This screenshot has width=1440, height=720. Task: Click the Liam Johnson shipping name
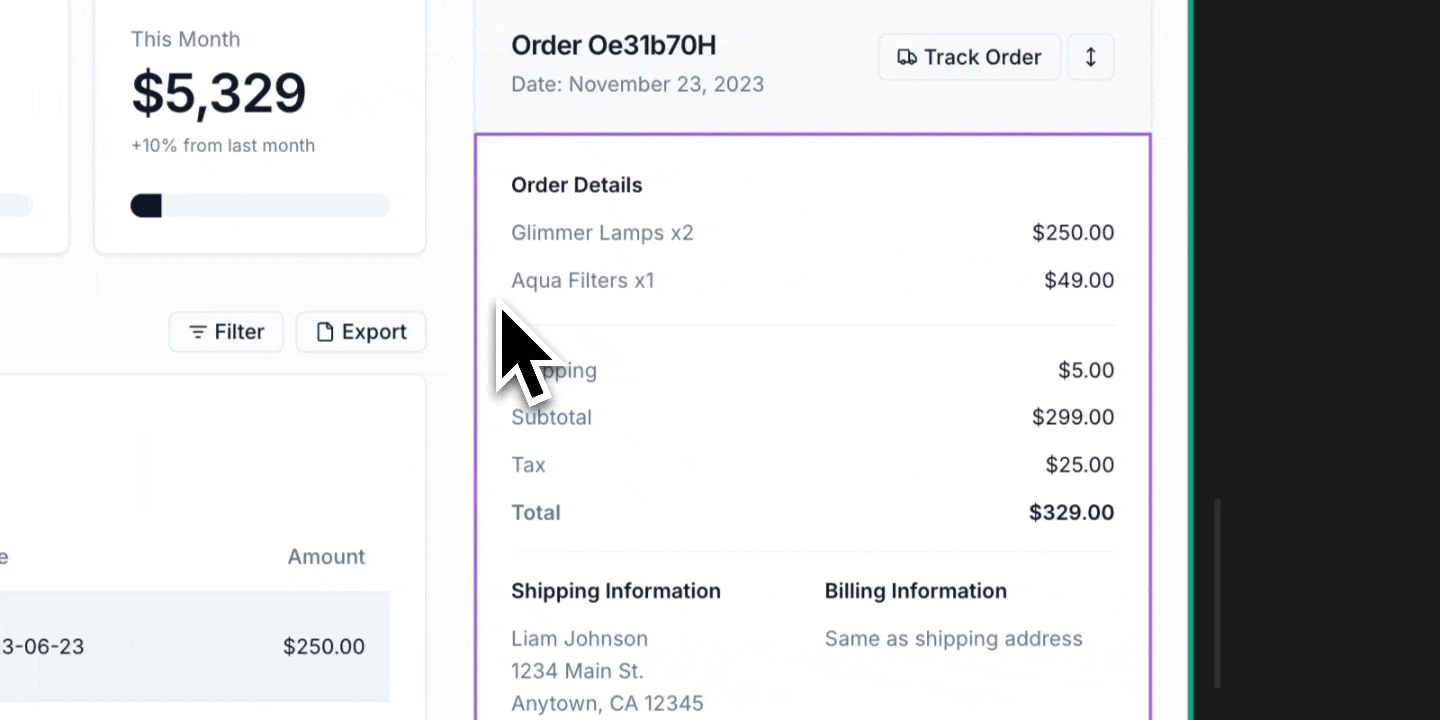[579, 639]
